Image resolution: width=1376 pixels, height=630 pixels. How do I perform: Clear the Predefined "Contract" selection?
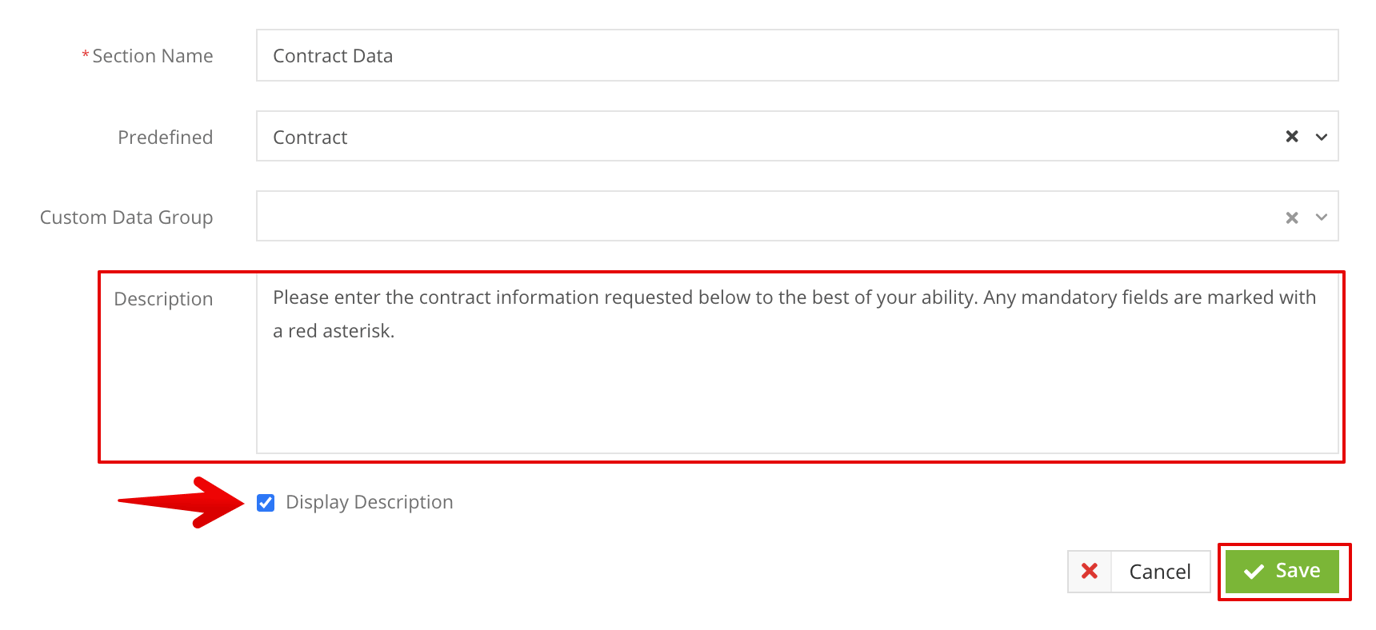[1292, 136]
